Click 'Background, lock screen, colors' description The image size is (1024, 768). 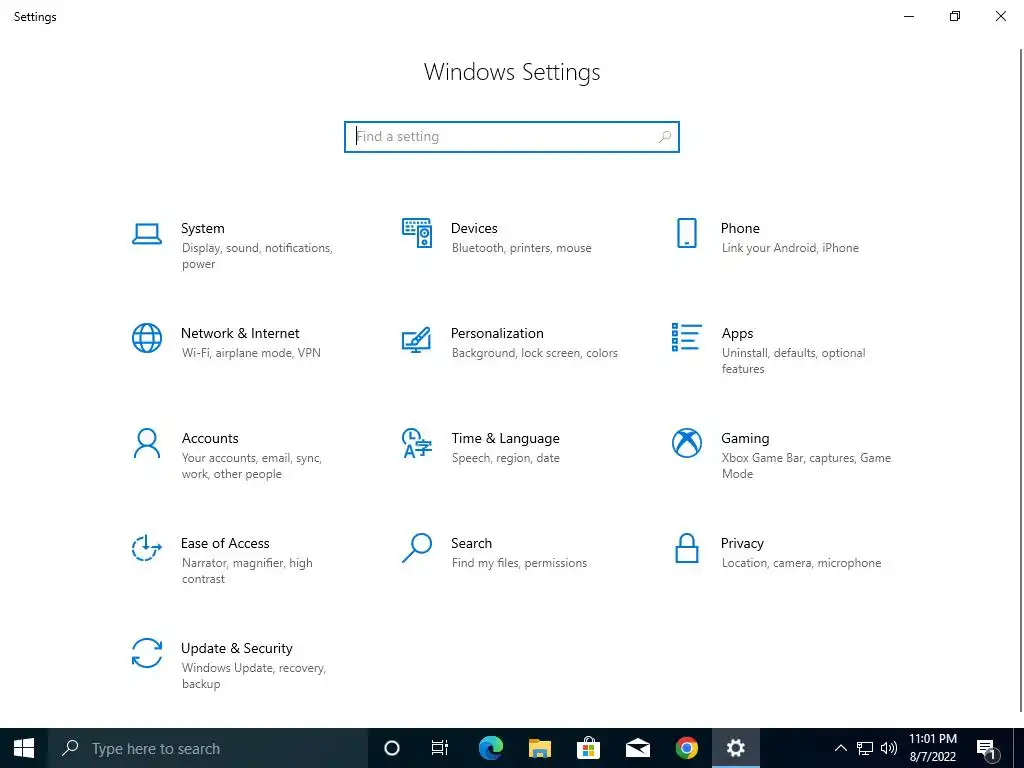pyautogui.click(x=534, y=353)
